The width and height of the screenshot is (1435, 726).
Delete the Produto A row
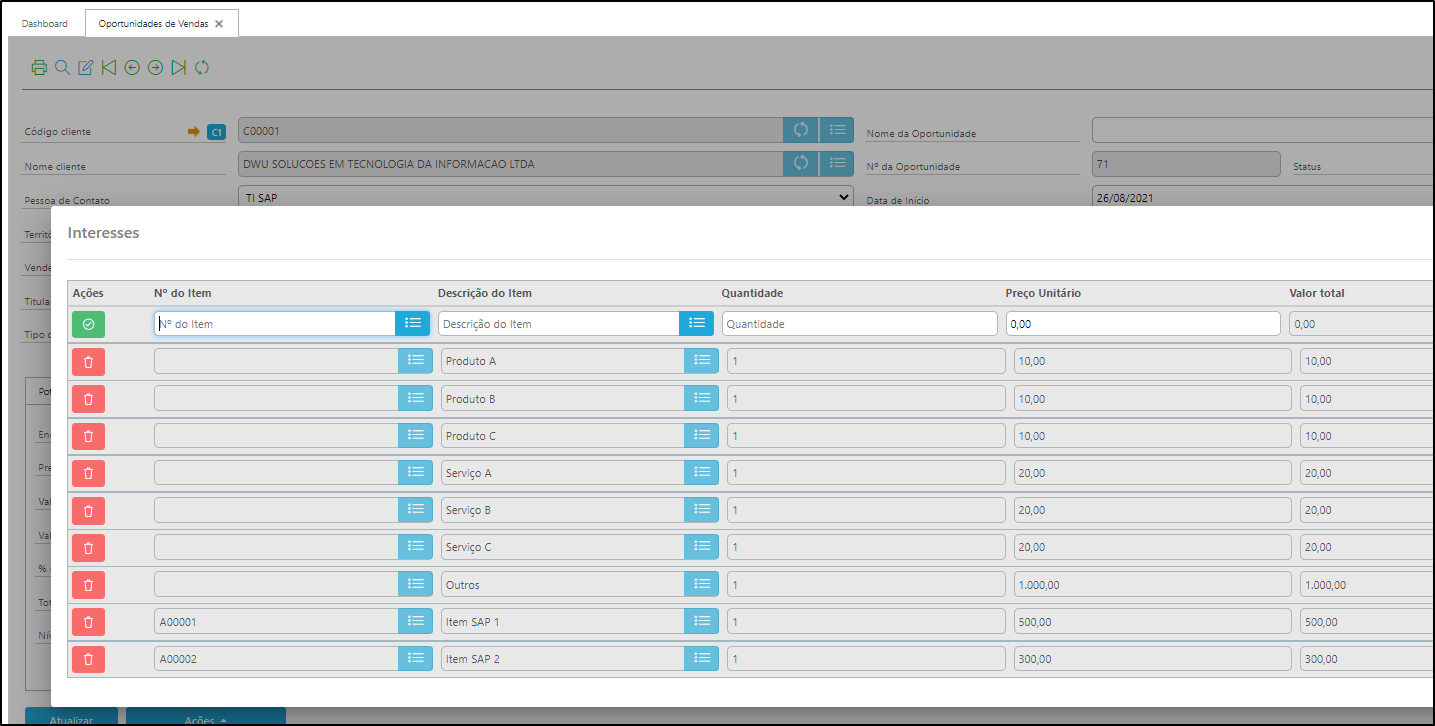tap(88, 362)
